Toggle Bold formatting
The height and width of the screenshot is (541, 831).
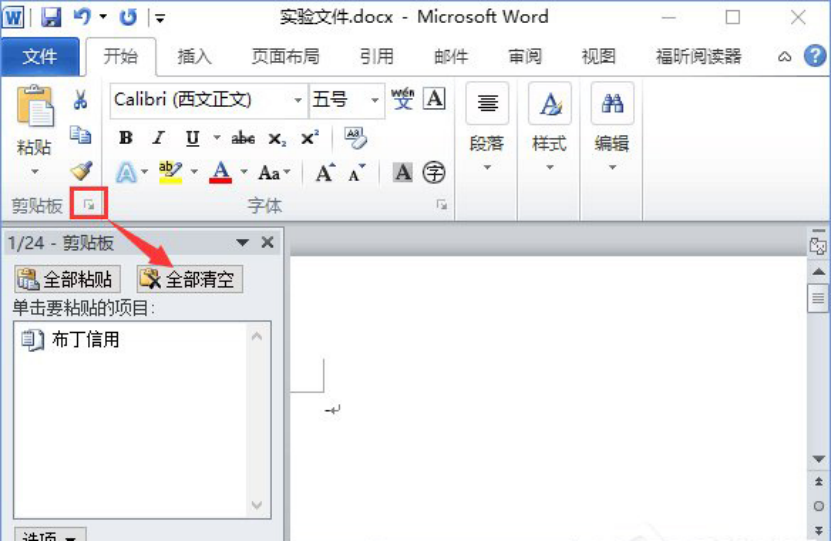point(126,138)
